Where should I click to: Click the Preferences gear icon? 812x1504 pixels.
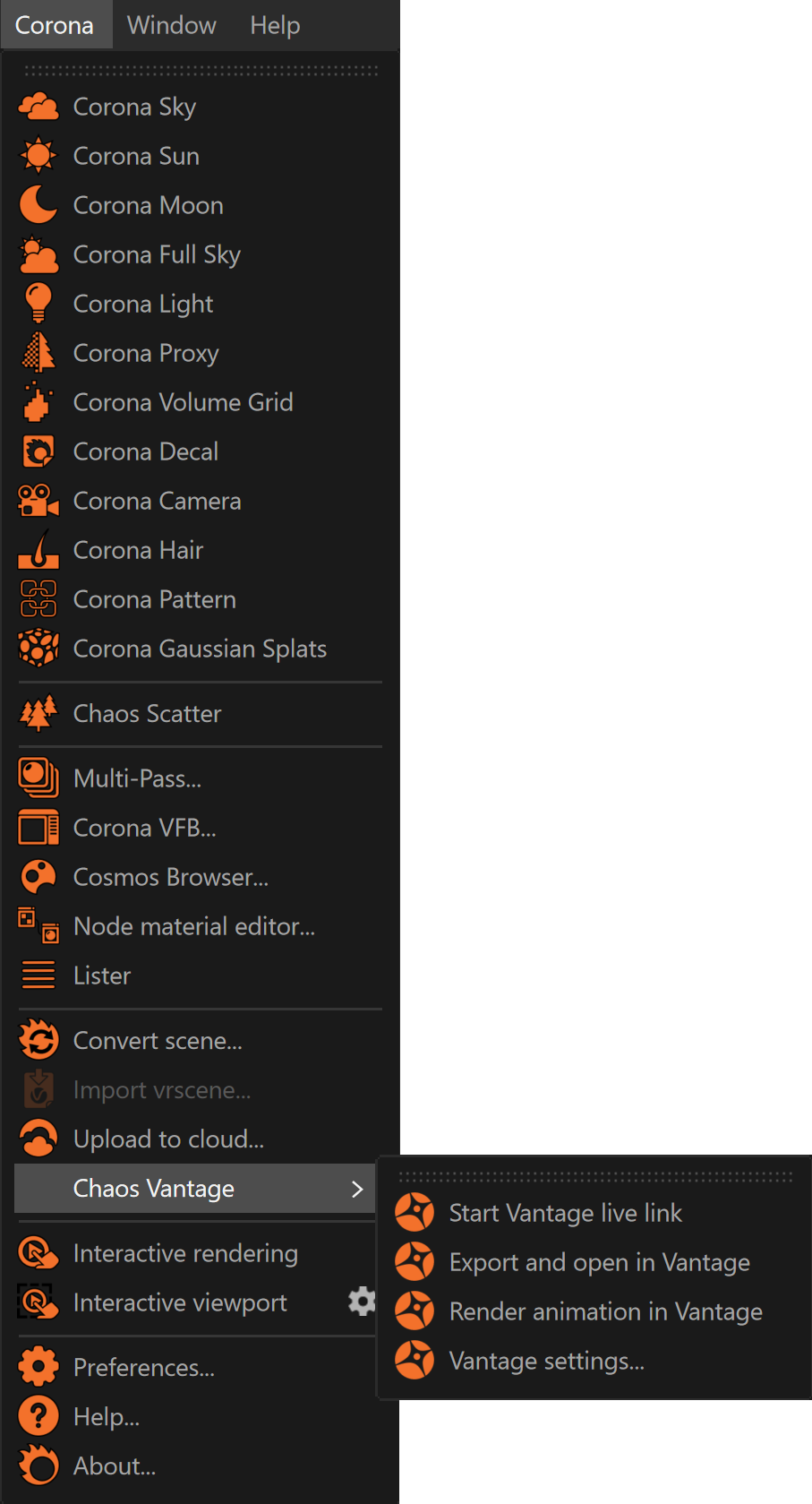(38, 1367)
